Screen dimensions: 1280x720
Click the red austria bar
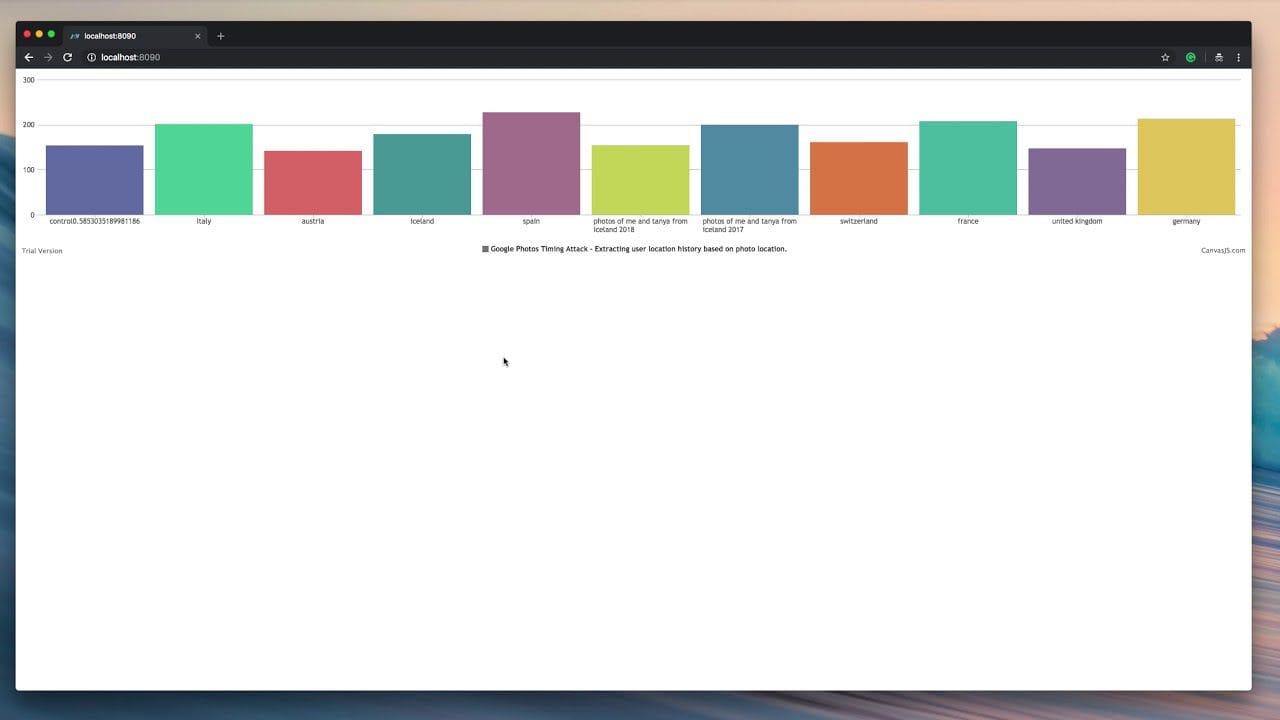313,183
